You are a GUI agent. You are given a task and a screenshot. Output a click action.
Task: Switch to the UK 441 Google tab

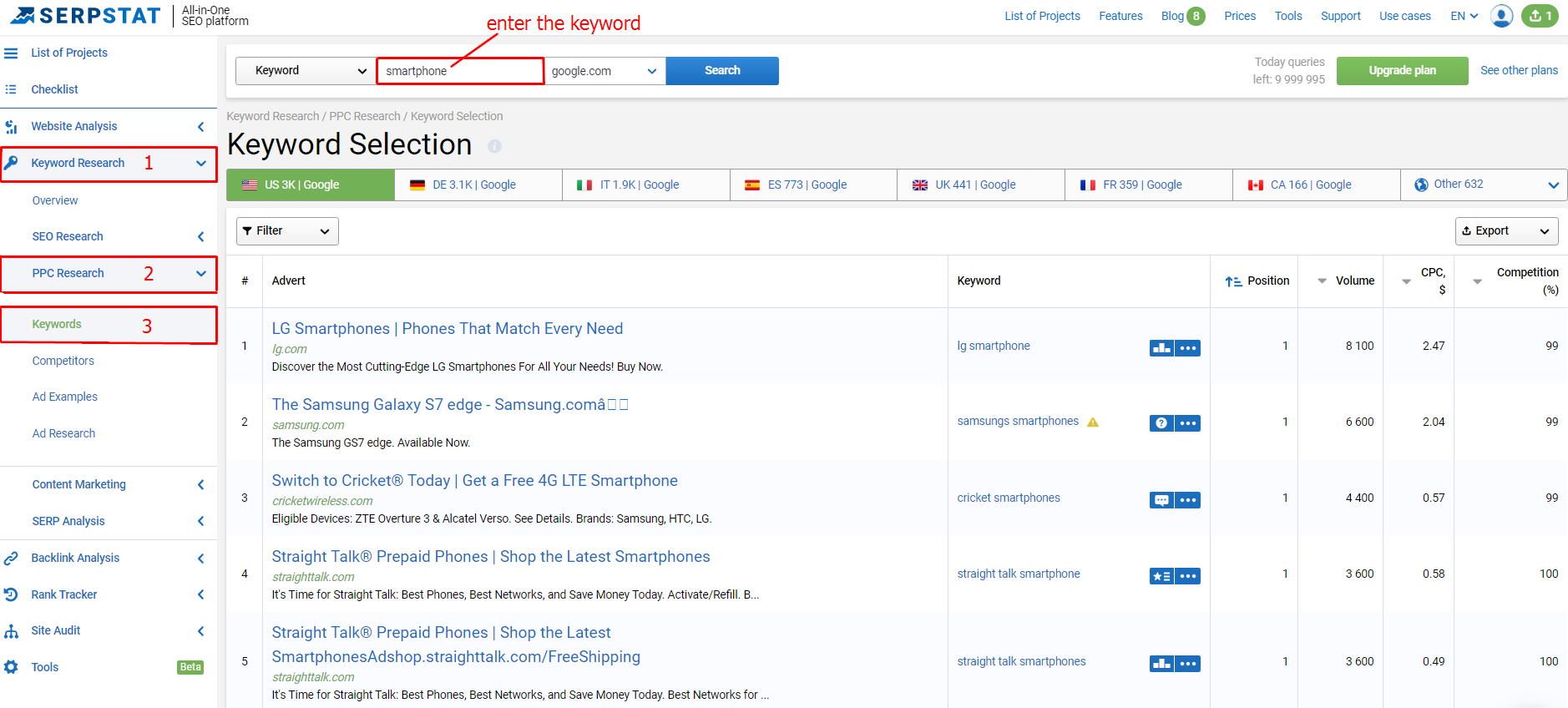click(x=981, y=185)
